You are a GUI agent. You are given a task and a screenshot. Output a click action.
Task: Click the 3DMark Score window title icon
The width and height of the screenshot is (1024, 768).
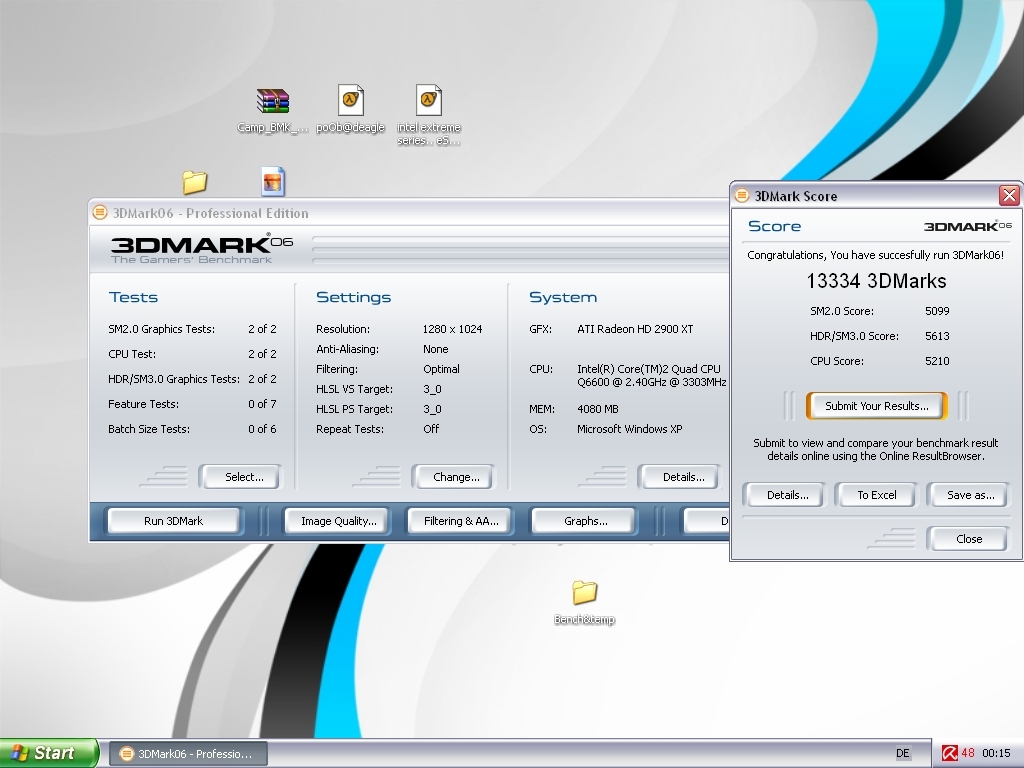(742, 195)
